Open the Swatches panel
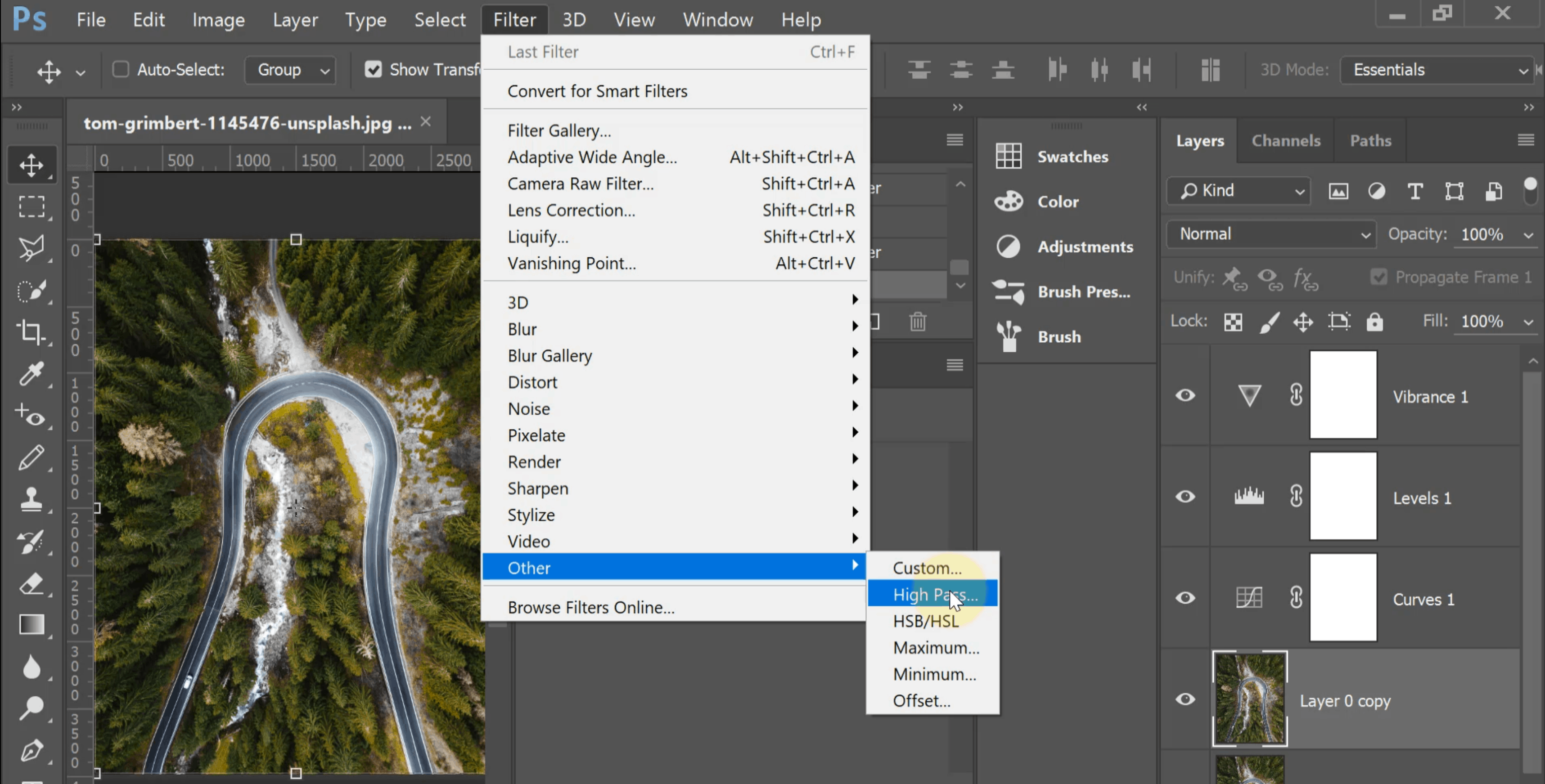The height and width of the screenshot is (784, 1545). pos(1052,157)
